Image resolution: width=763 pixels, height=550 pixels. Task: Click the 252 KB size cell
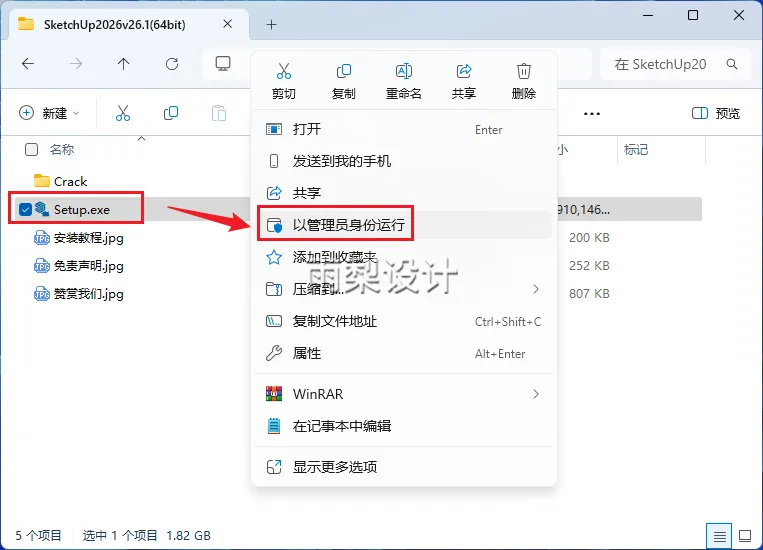pos(589,266)
